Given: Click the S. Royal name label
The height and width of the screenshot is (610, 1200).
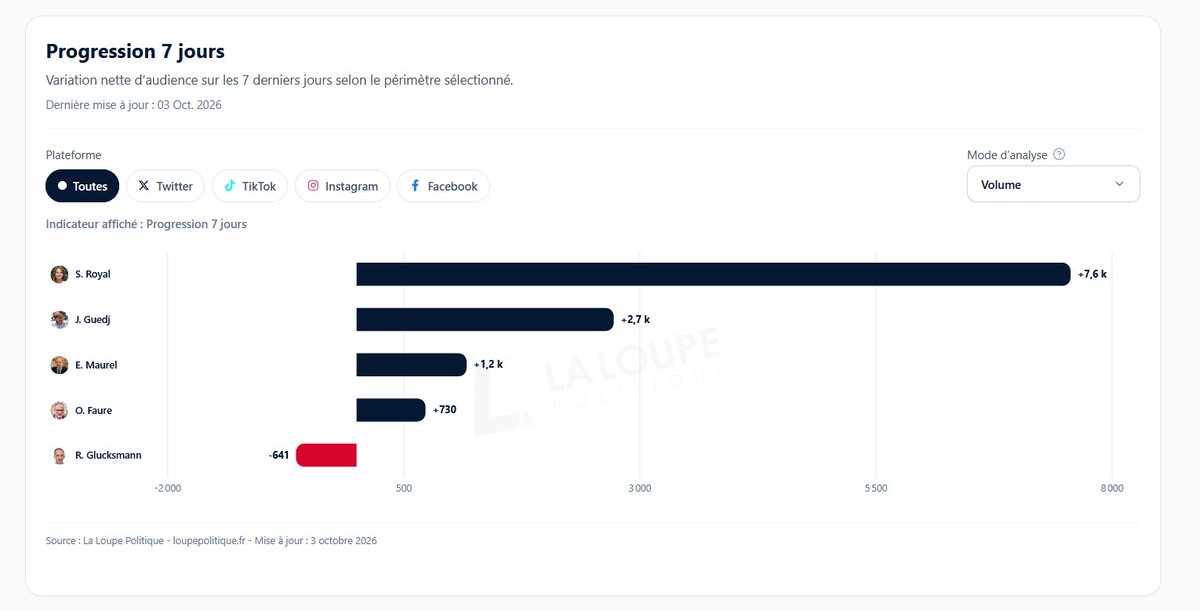Looking at the screenshot, I should [93, 274].
